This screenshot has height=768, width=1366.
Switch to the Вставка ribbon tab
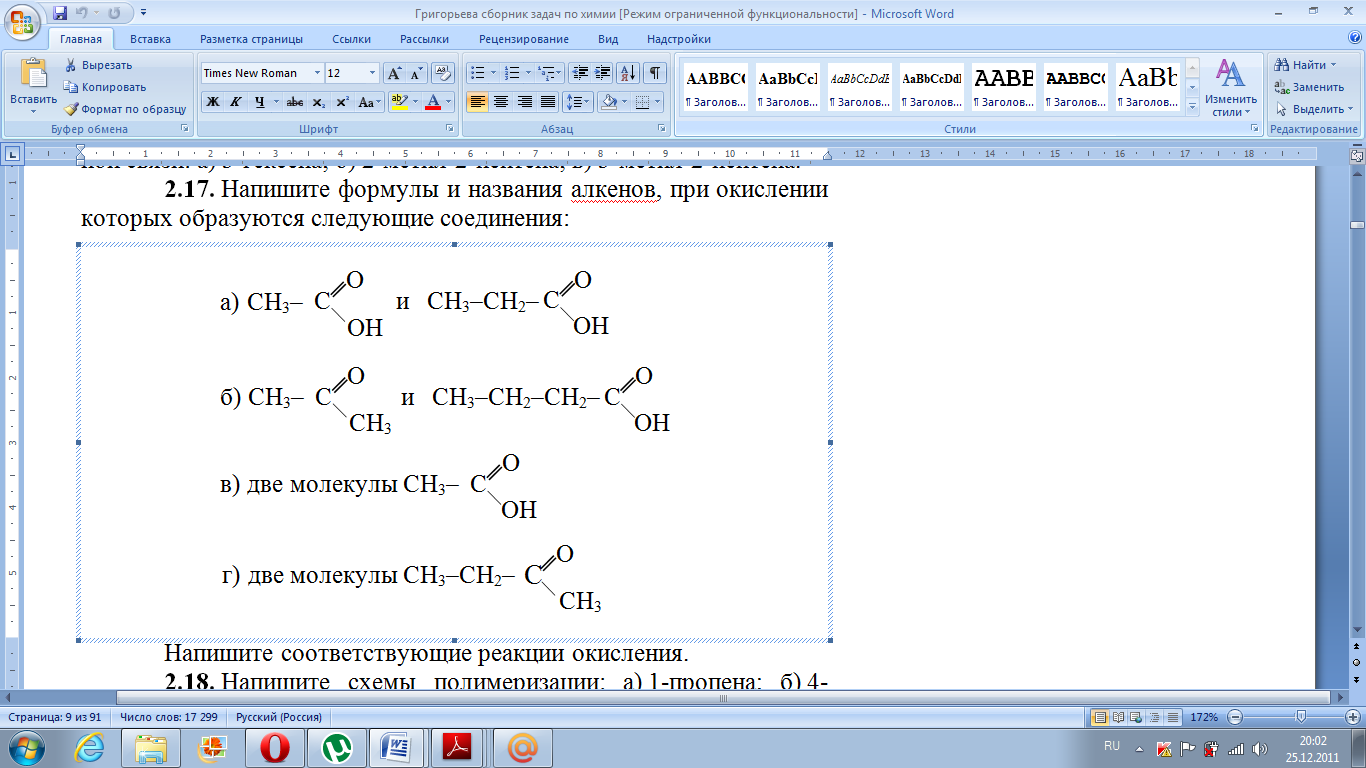150,39
